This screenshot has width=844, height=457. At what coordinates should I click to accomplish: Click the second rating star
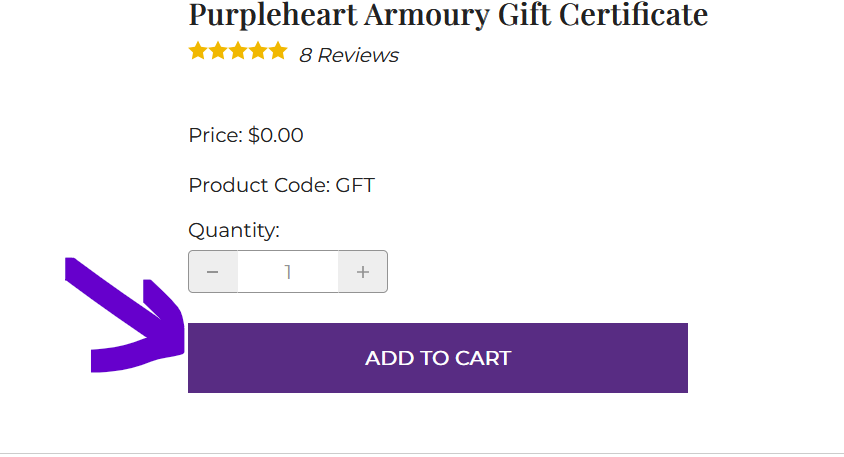[x=218, y=51]
